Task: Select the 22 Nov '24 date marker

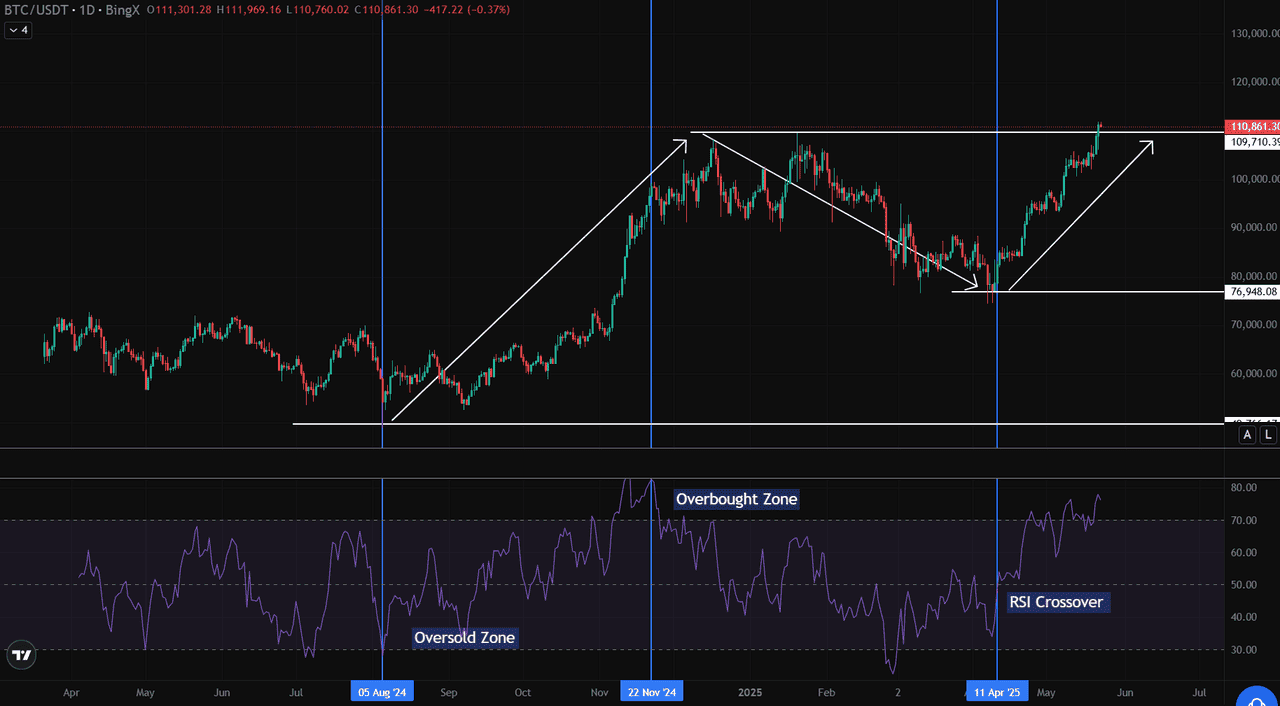Action: (x=651, y=692)
